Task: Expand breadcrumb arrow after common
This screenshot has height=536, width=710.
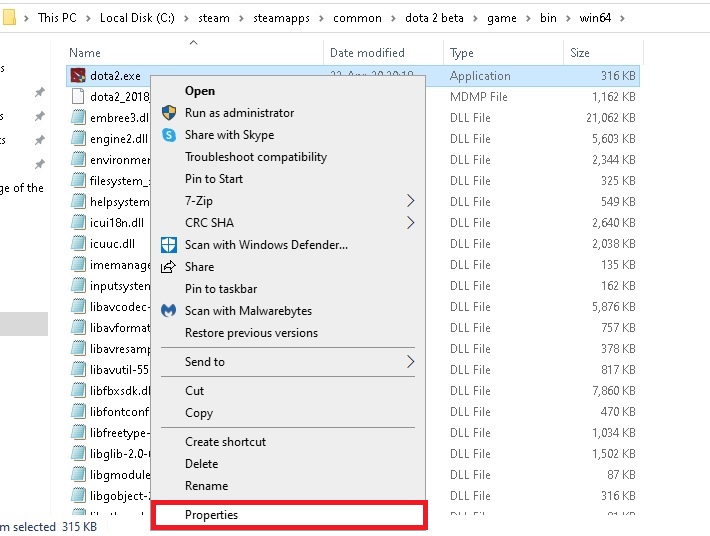Action: (x=393, y=18)
